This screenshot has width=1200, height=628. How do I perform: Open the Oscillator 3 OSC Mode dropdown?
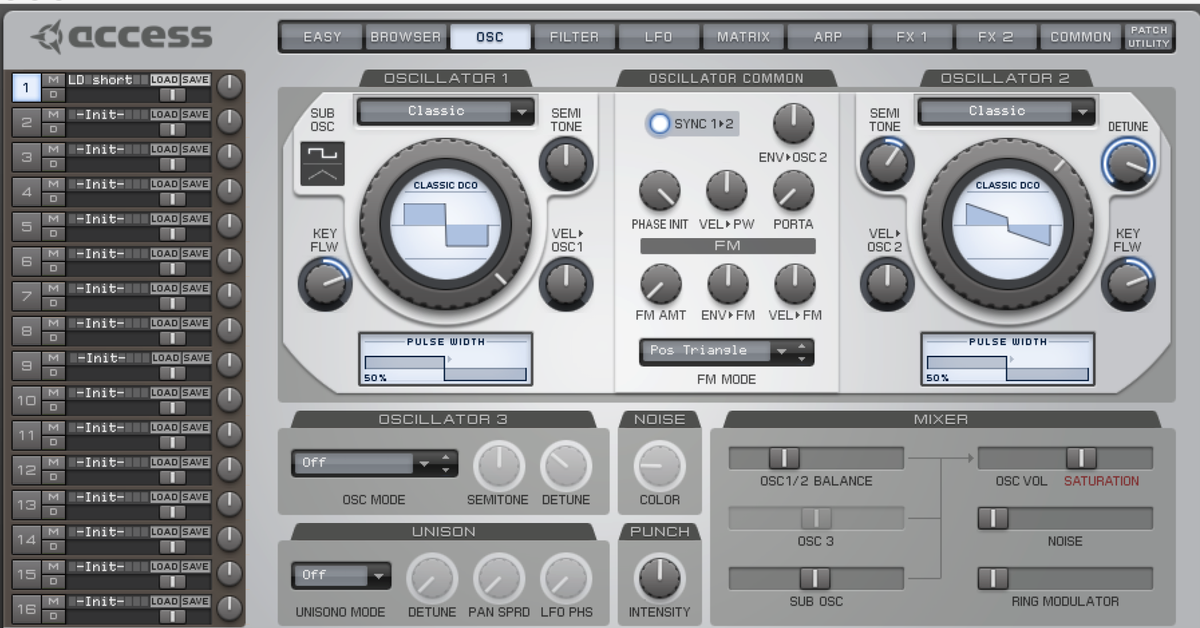[x=365, y=463]
